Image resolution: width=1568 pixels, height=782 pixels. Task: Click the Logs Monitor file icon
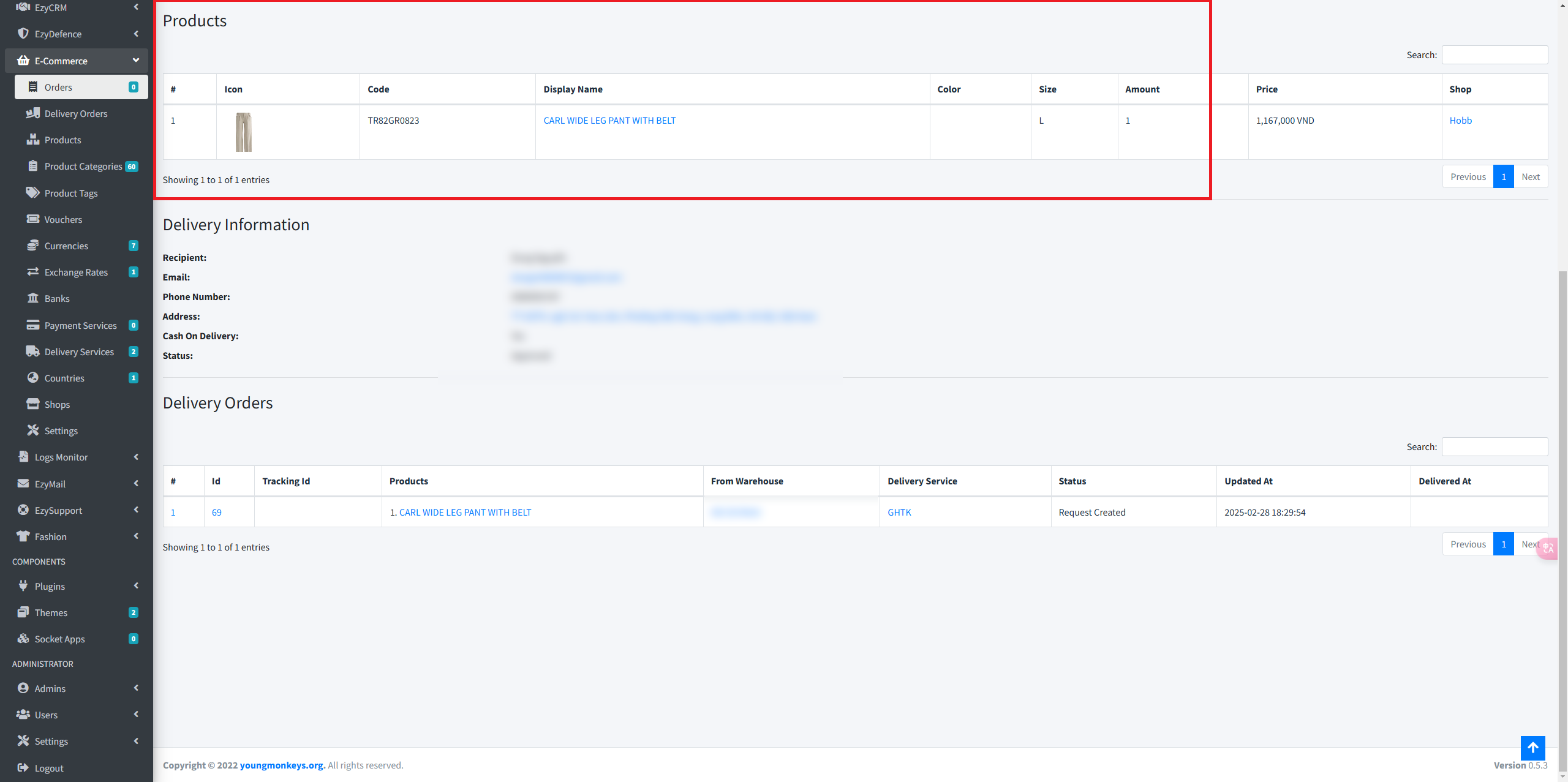tap(23, 457)
